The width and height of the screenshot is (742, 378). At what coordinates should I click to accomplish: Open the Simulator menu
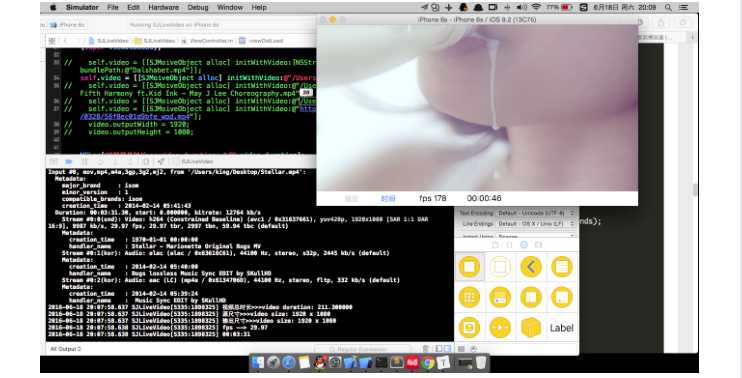pyautogui.click(x=82, y=8)
